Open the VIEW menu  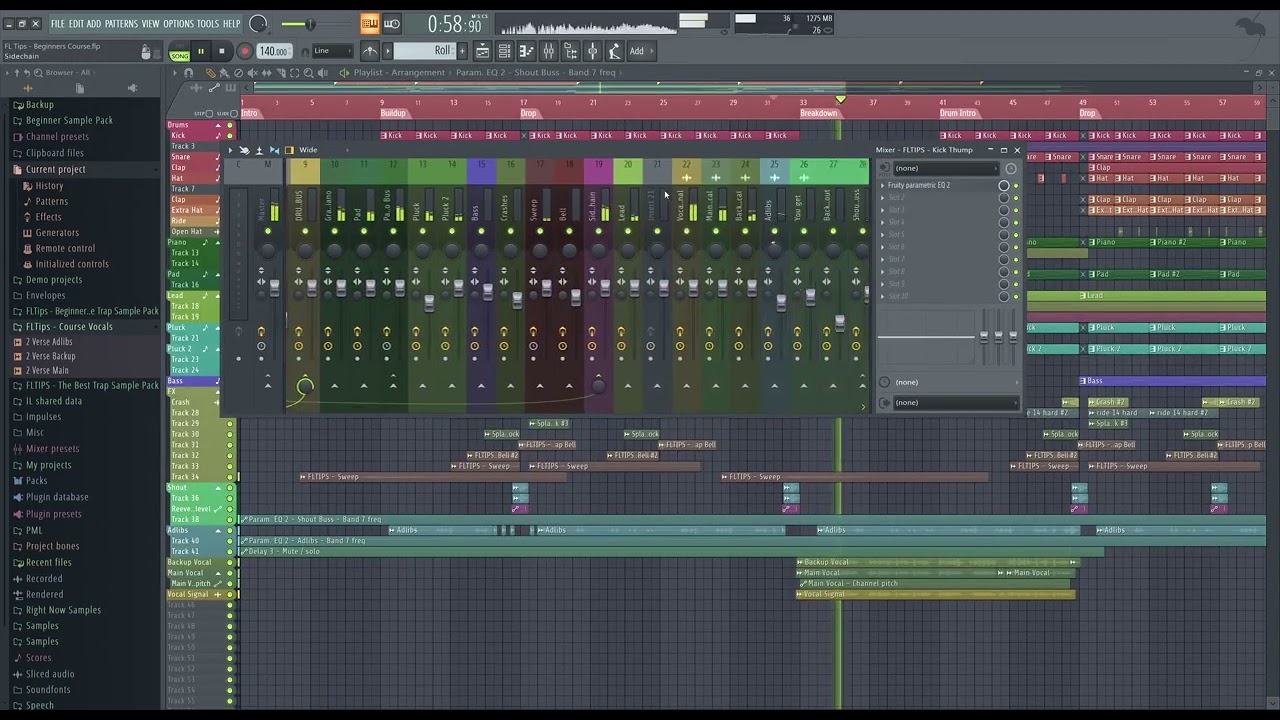click(150, 23)
